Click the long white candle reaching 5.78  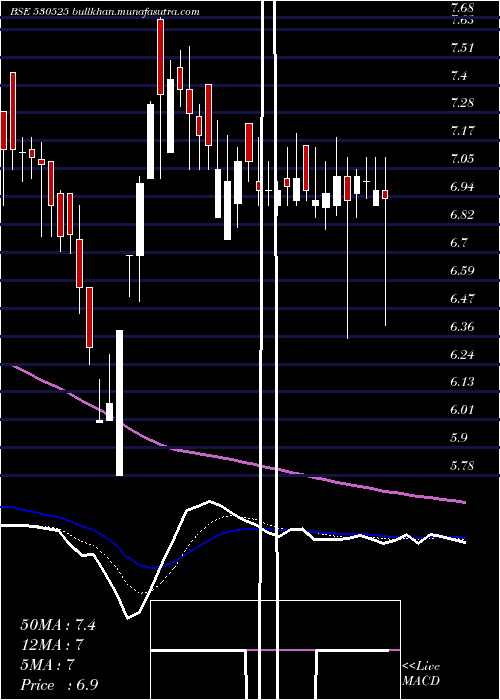point(120,403)
